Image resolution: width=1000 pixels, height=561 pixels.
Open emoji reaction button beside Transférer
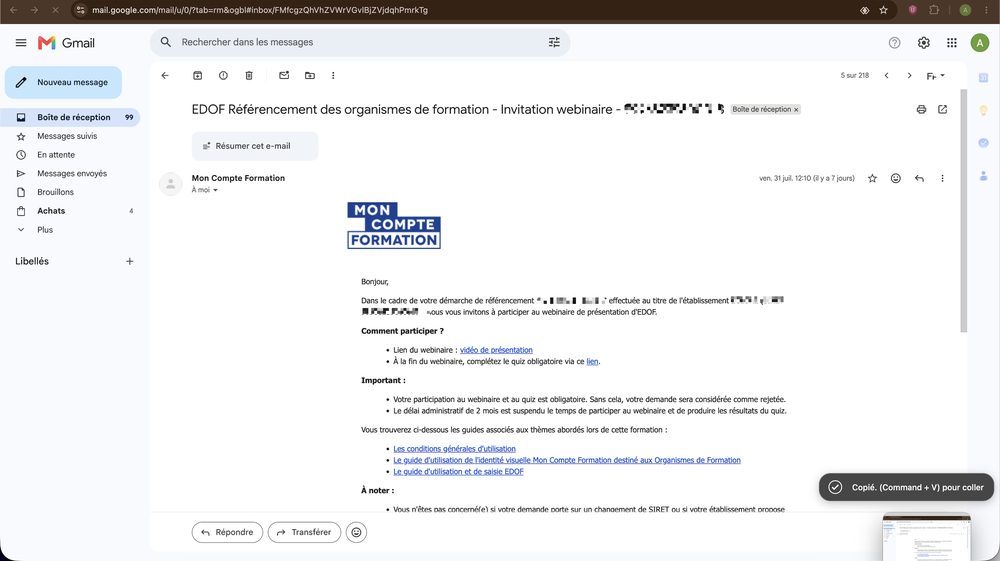click(357, 532)
